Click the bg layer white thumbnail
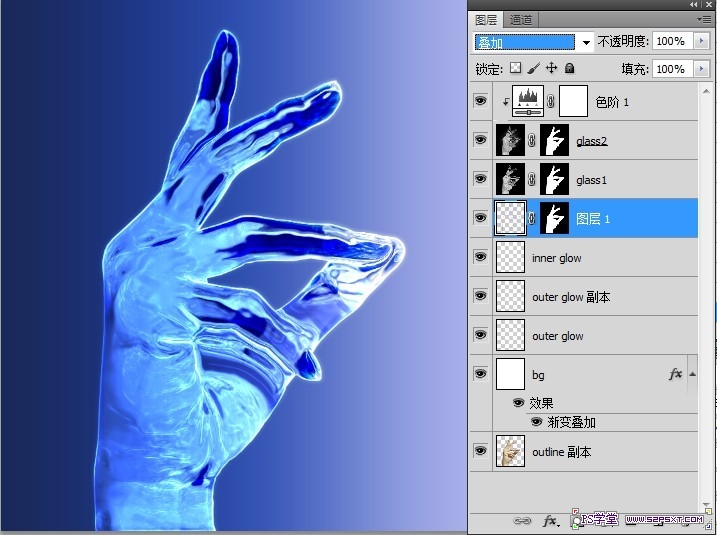 [x=510, y=374]
